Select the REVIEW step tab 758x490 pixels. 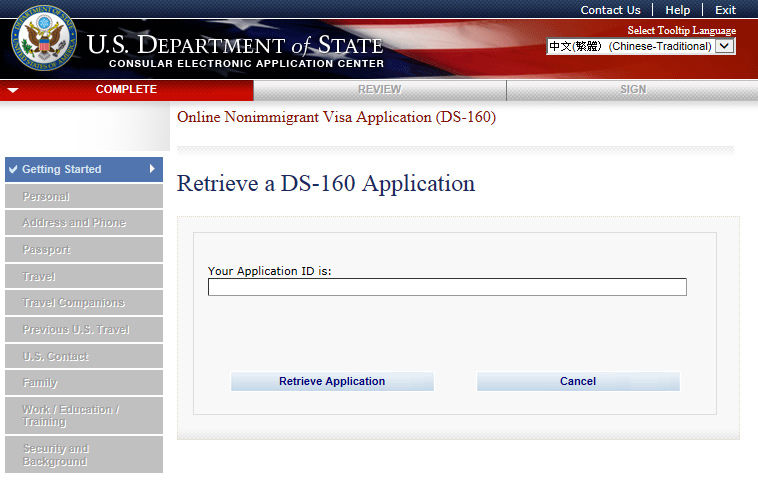[x=380, y=90]
